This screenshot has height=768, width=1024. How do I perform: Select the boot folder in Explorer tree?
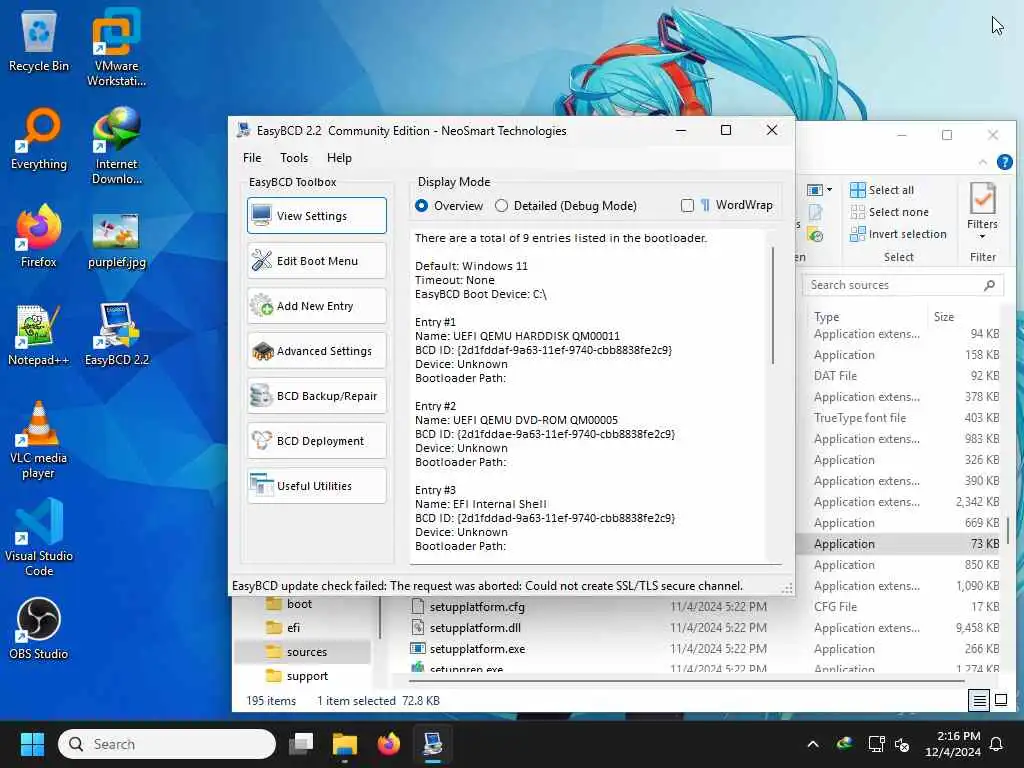289,604
